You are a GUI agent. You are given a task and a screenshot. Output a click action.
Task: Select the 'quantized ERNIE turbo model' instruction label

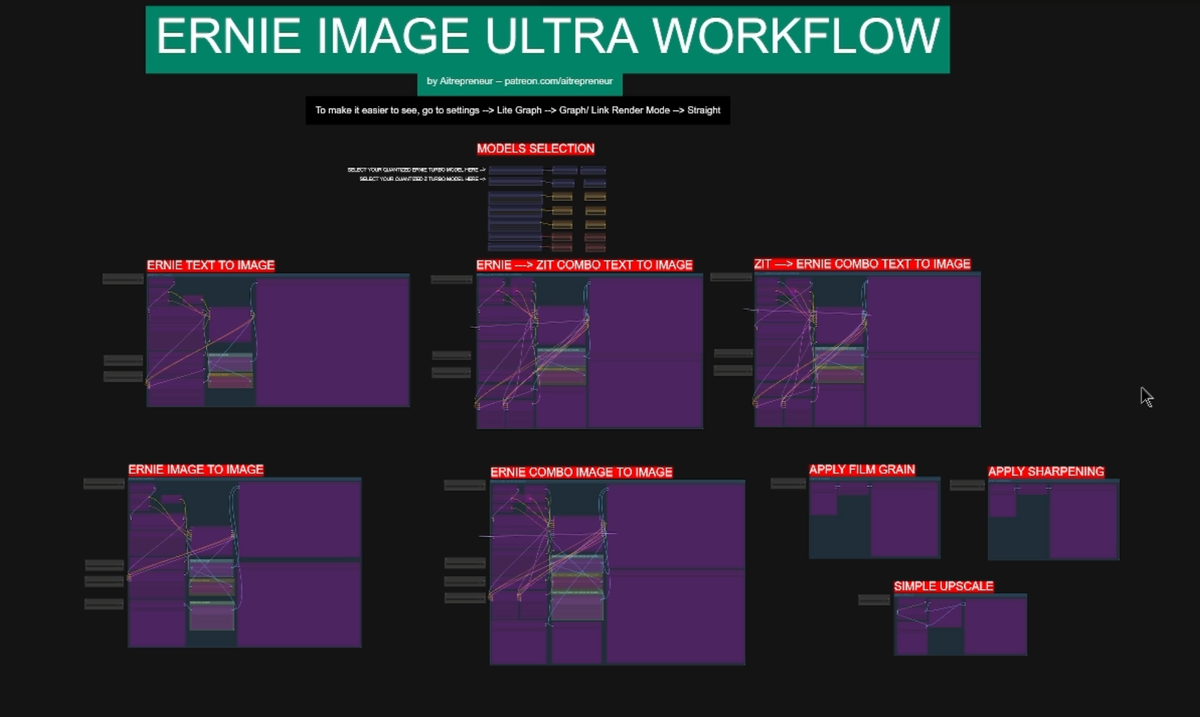coord(416,170)
